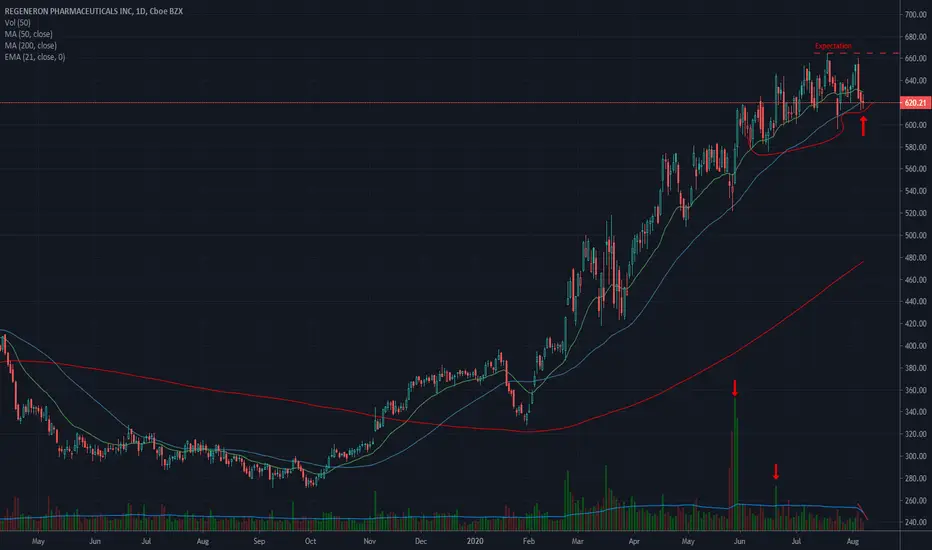Click the 580.00 price axis label
This screenshot has width=932, height=550.
pyautogui.click(x=915, y=147)
